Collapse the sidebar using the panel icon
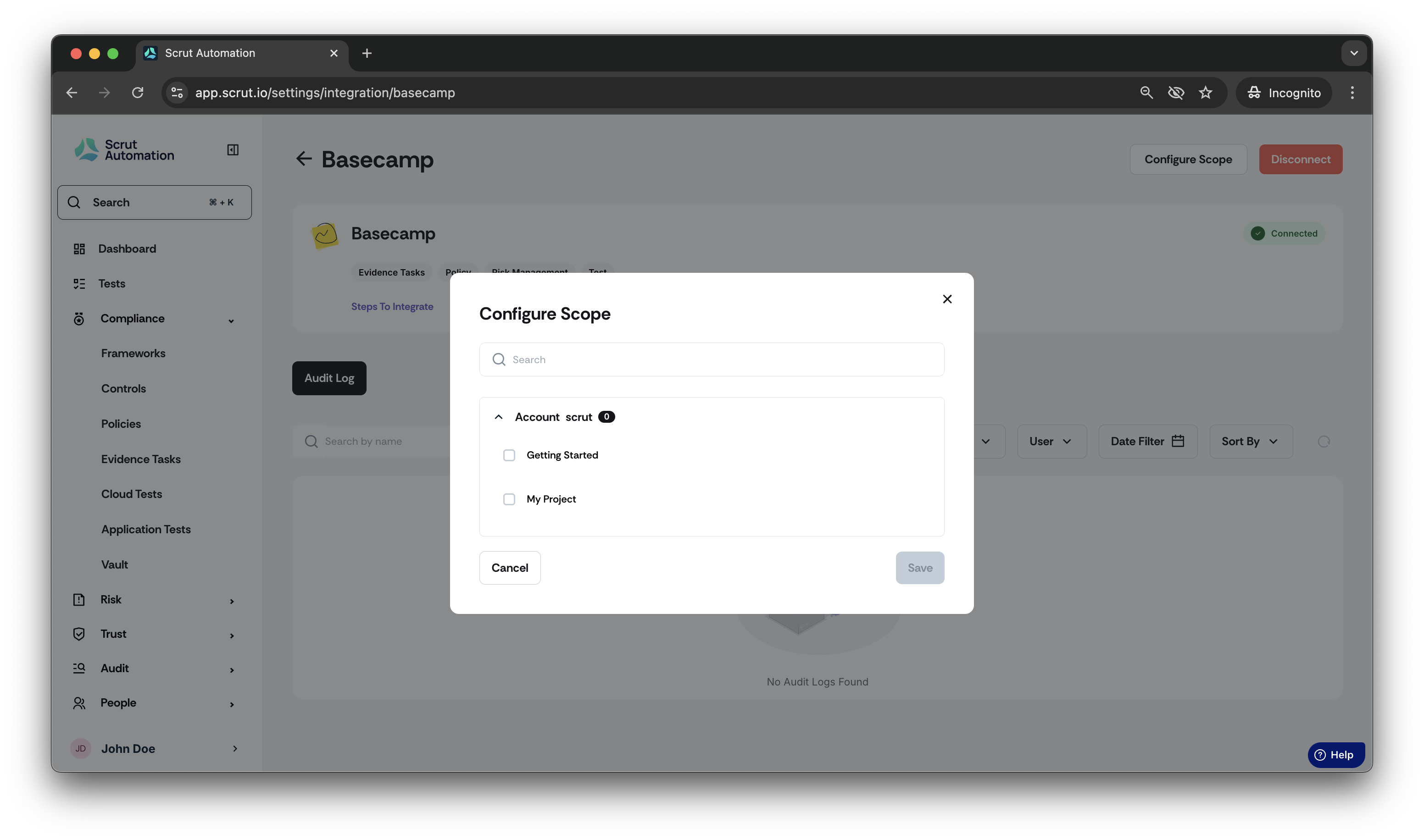This screenshot has width=1424, height=840. tap(233, 150)
